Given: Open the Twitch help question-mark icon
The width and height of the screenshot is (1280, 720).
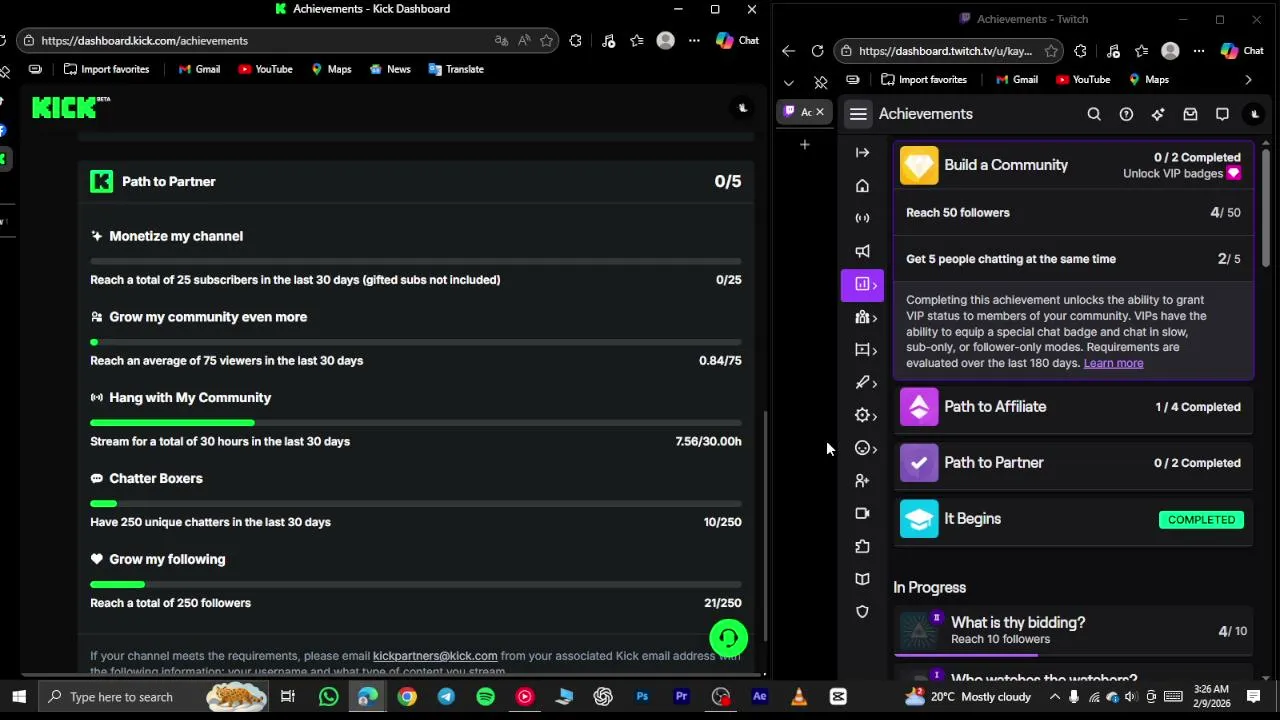Looking at the screenshot, I should pyautogui.click(x=1126, y=114).
